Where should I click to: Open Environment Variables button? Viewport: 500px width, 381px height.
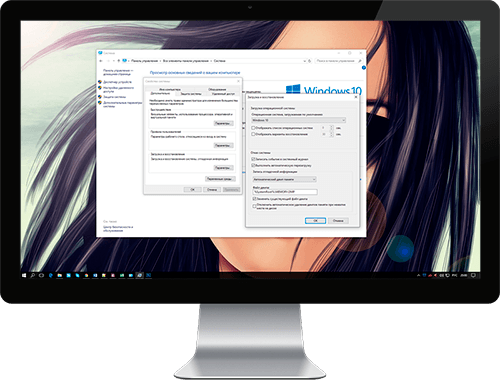220,179
